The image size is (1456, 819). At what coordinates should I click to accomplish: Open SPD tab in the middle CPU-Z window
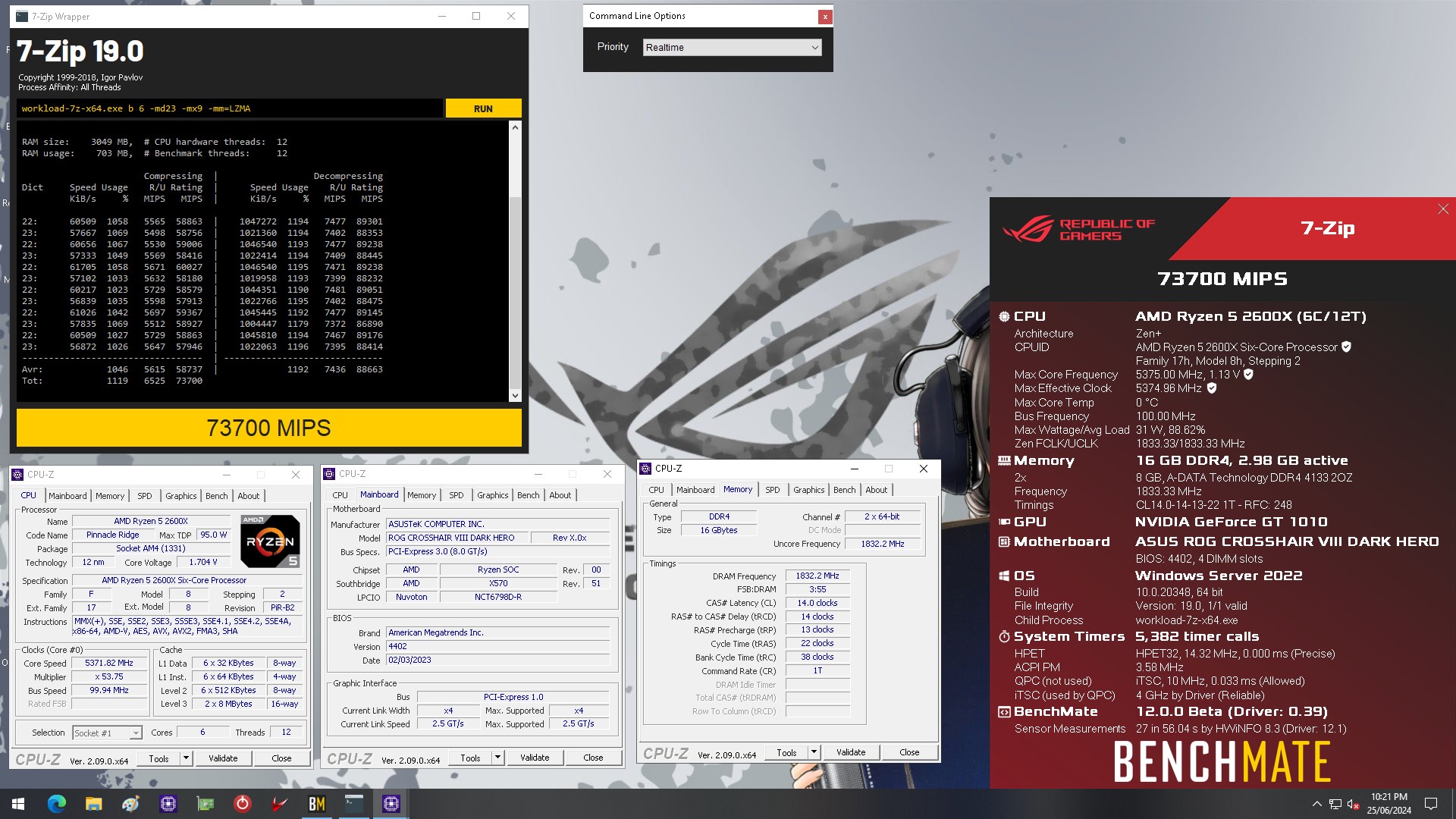click(x=456, y=495)
